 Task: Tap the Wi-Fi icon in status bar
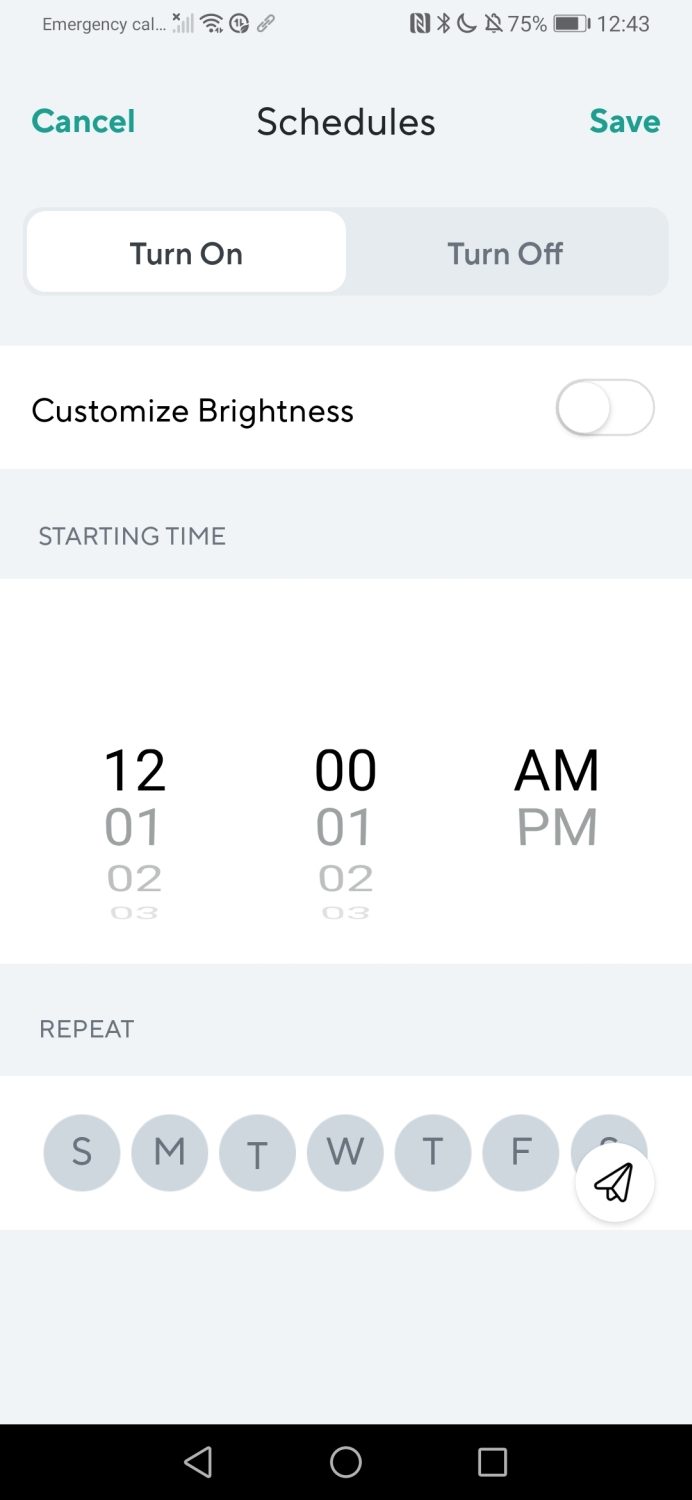pyautogui.click(x=211, y=23)
